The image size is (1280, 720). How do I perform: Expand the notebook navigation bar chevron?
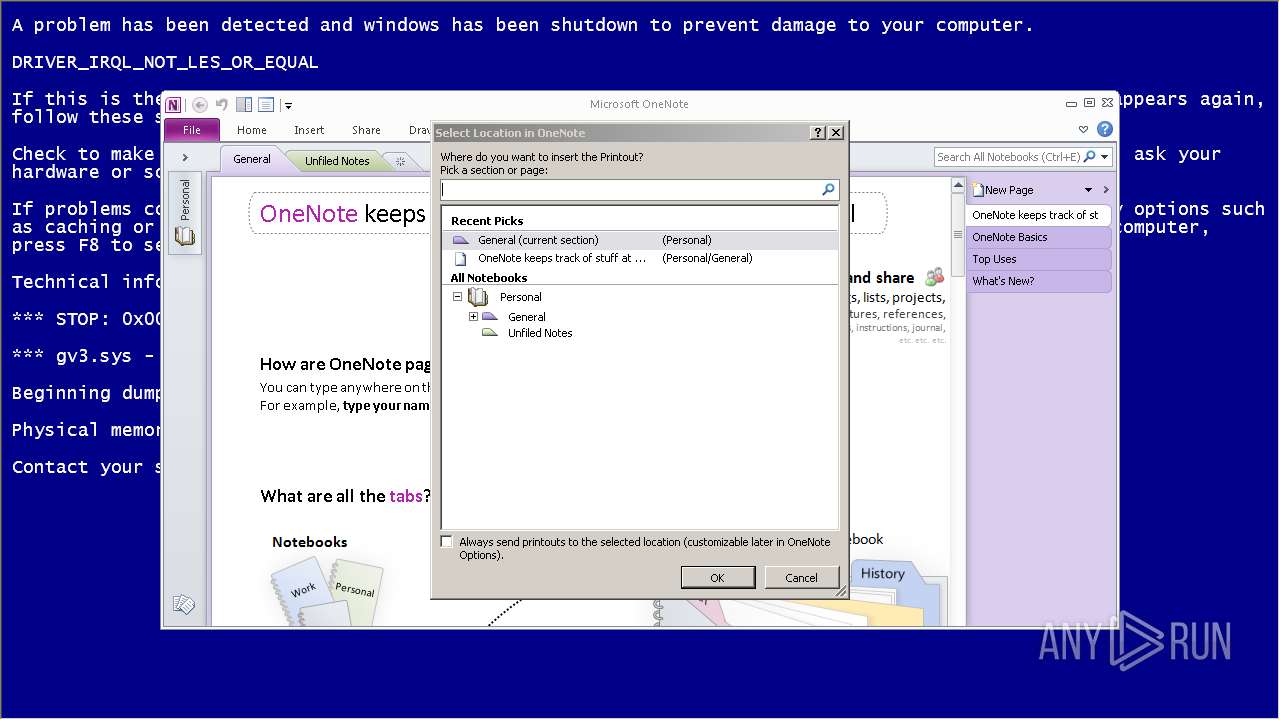click(x=185, y=157)
